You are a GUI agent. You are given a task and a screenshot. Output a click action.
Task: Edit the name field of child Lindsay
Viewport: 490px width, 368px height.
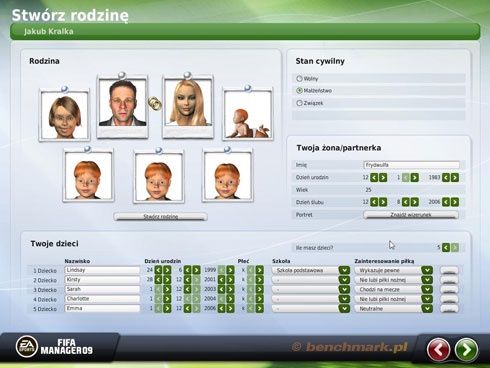[102, 270]
